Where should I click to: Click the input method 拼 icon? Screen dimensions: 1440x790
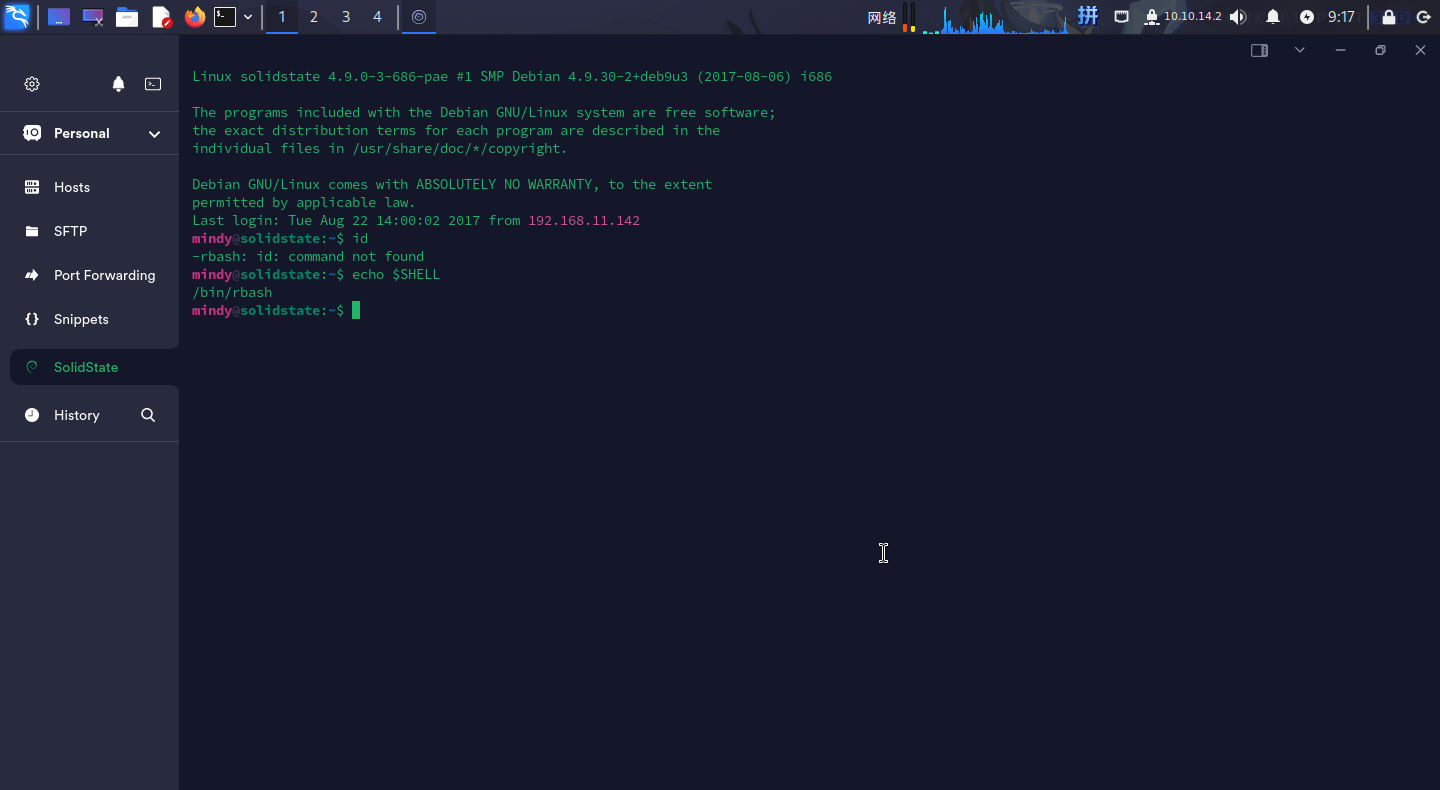tap(1088, 16)
